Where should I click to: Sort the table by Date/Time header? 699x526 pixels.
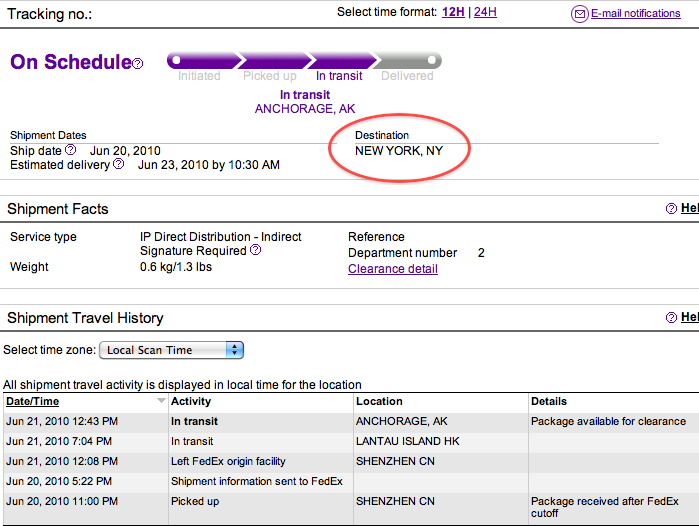click(33, 401)
